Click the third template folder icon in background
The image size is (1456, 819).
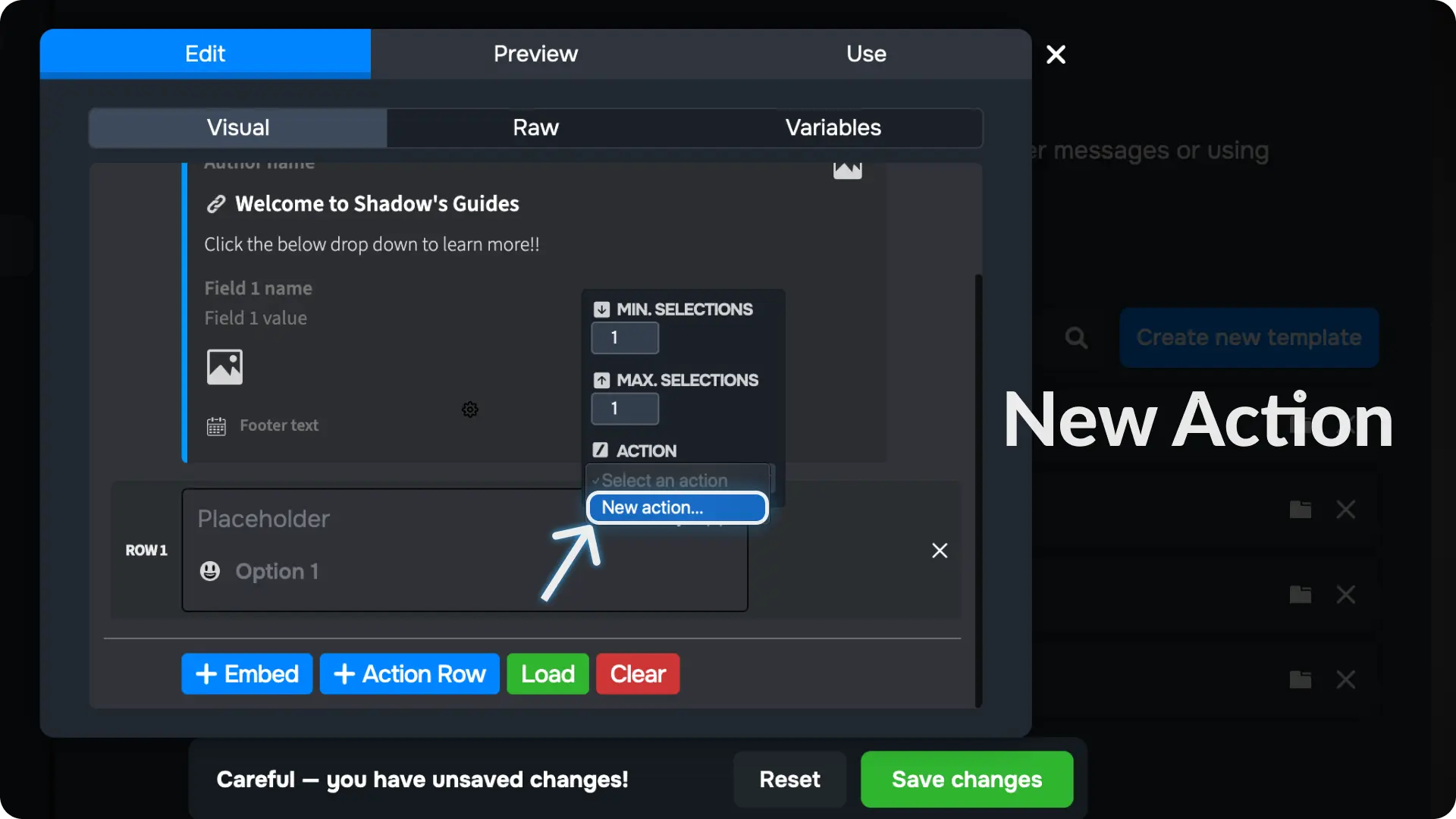1301,679
